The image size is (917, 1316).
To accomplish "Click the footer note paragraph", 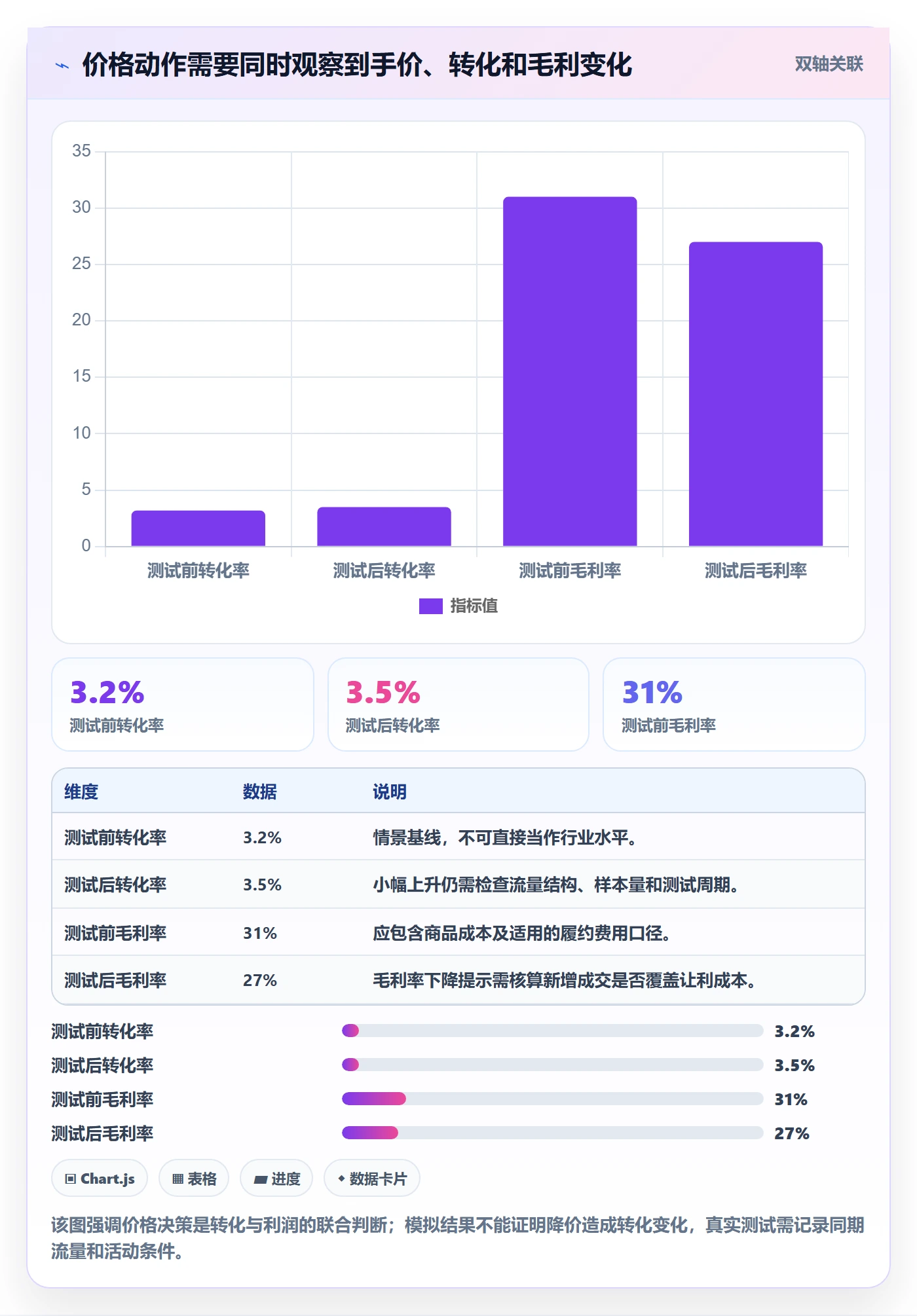I will [458, 1238].
